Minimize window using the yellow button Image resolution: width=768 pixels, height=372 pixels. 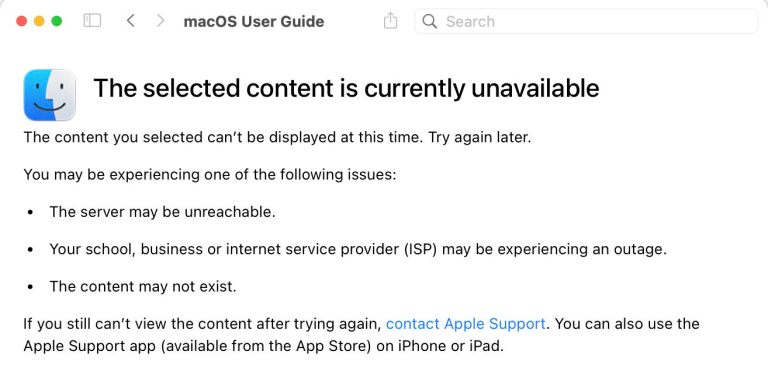(x=39, y=21)
